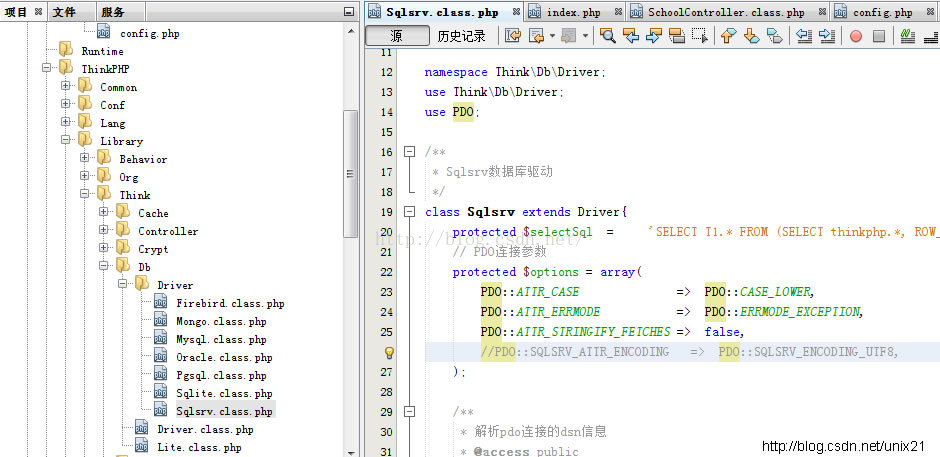Toggle bookmark on current line

coord(775,36)
